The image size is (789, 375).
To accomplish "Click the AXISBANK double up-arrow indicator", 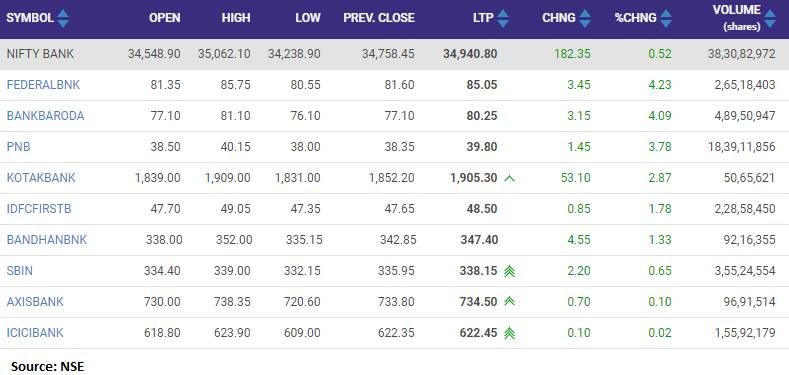I will click(510, 302).
